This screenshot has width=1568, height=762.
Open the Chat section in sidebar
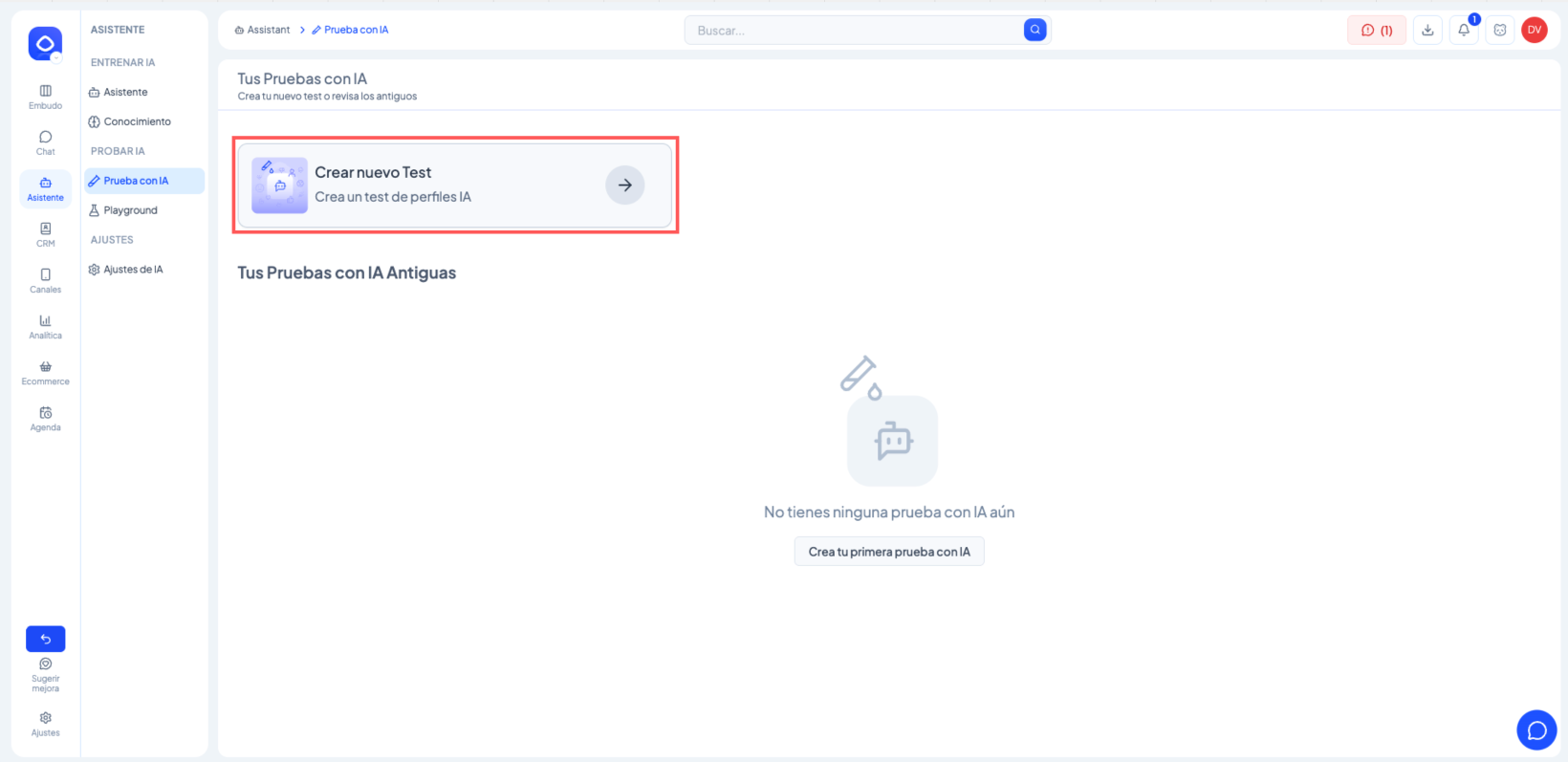45,142
